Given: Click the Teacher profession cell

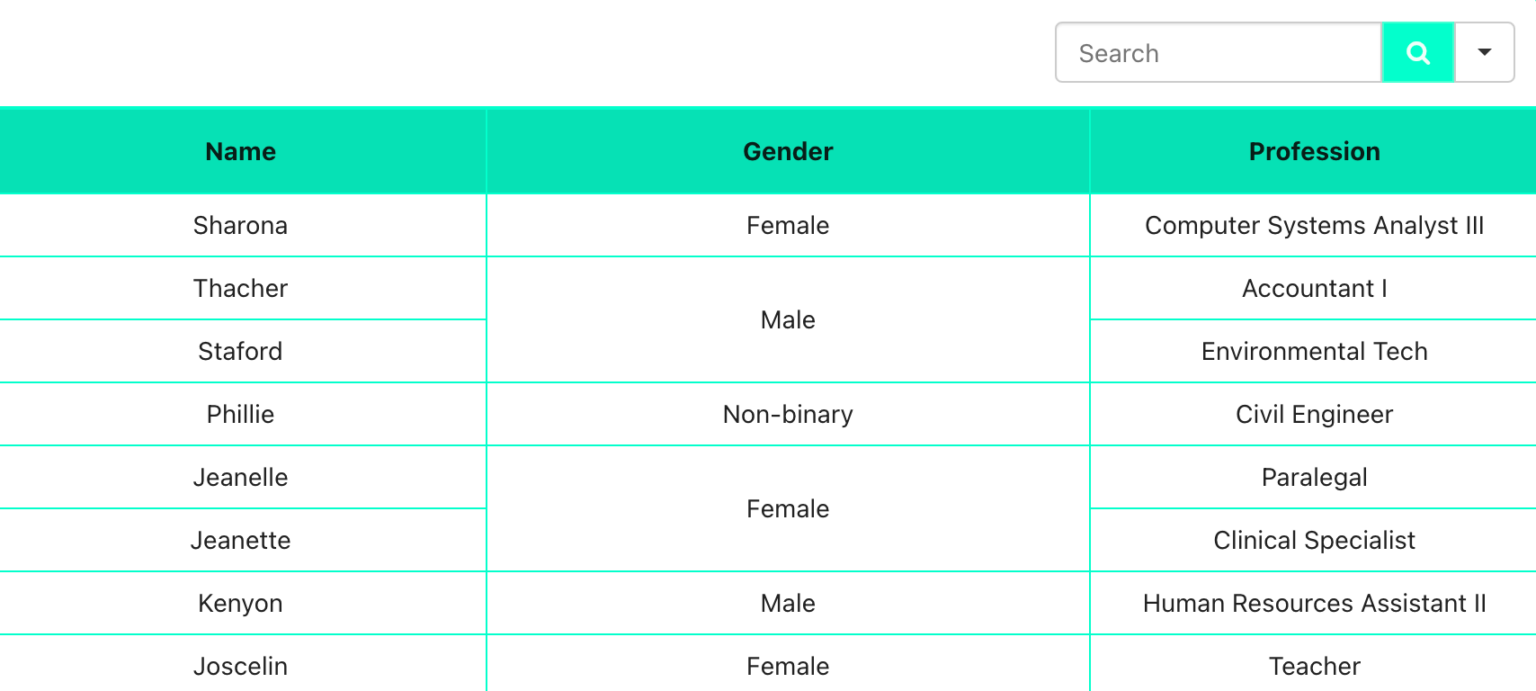Looking at the screenshot, I should tap(1314, 664).
